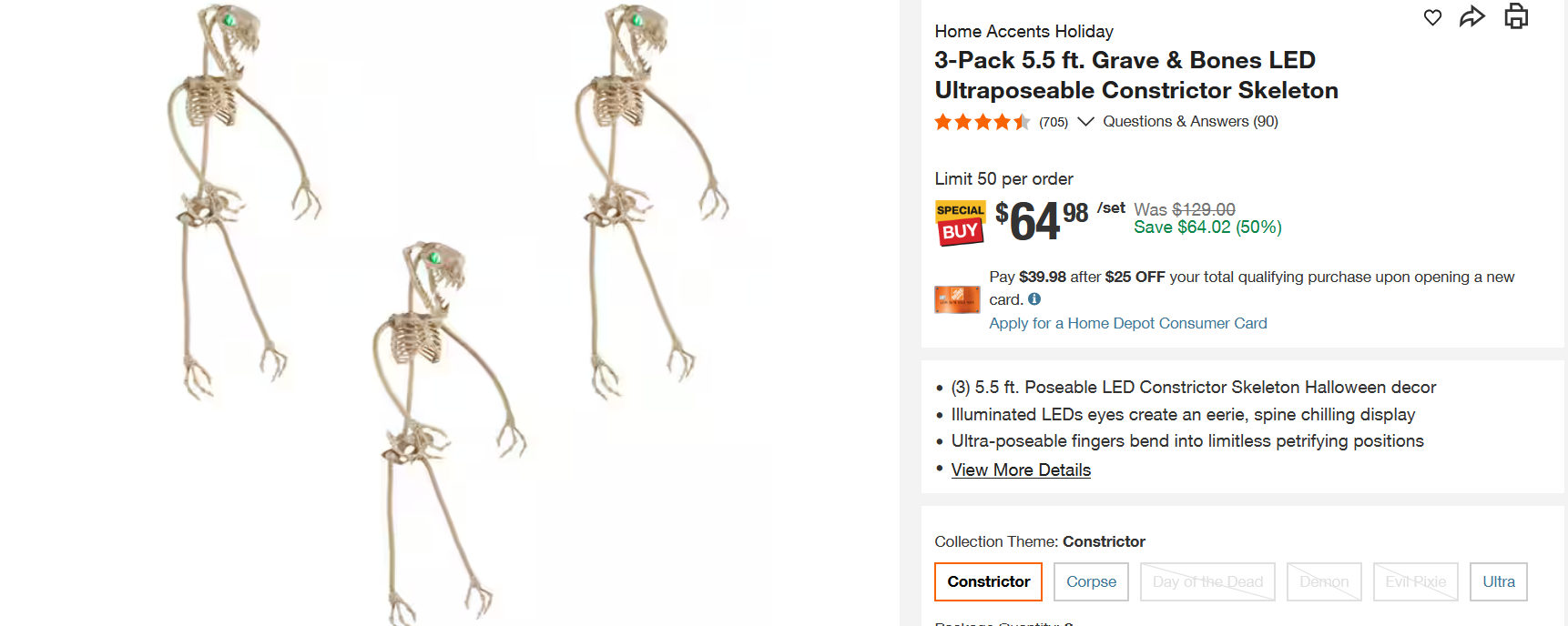The width and height of the screenshot is (1568, 626).
Task: Click Apply for a Home Depot Consumer Card
Action: 1127,323
